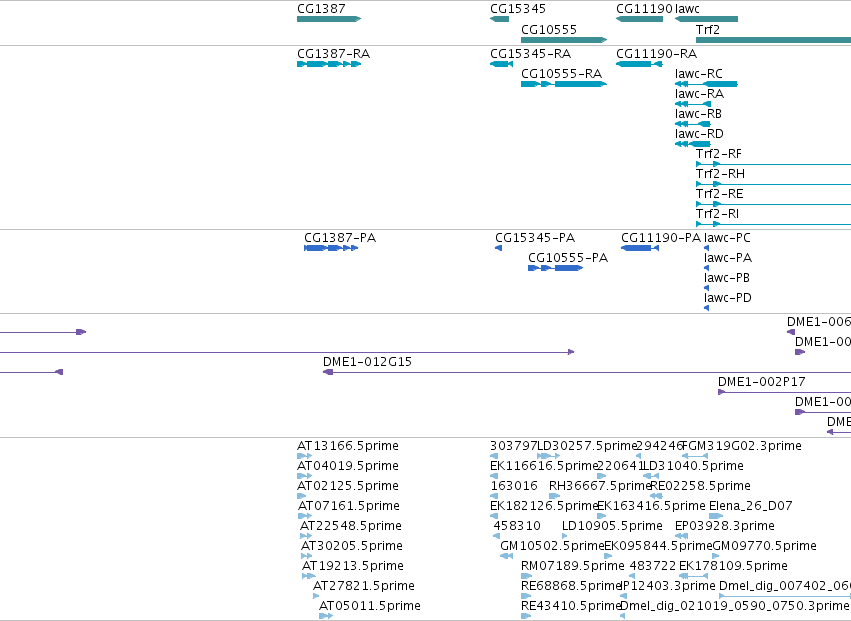This screenshot has height=621, width=851.
Task: Select the CG10555-PA protein glyph
Action: pos(555,268)
